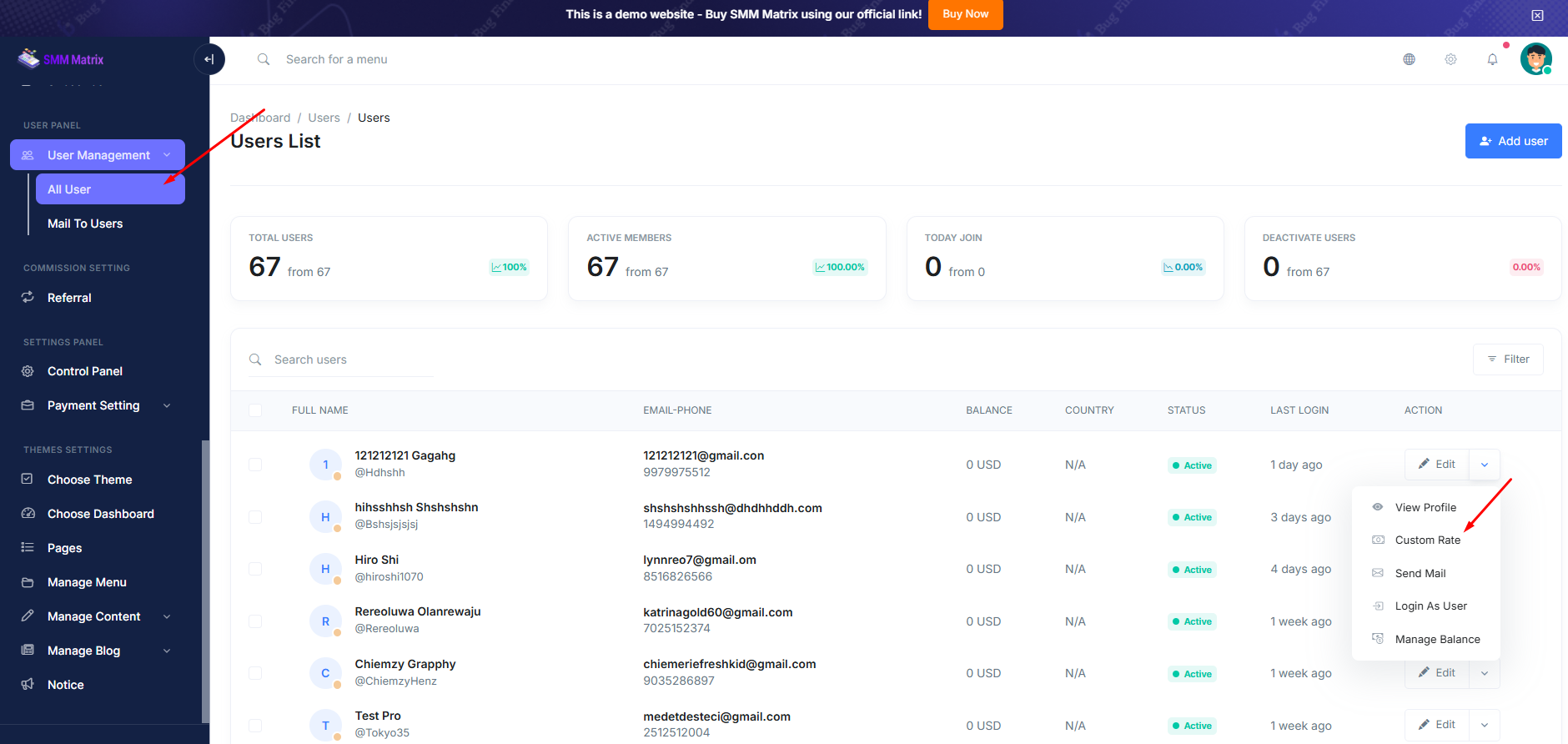Open action dropdown for Test Pro row
Viewport: 1568px width, 744px height.
coord(1485,726)
